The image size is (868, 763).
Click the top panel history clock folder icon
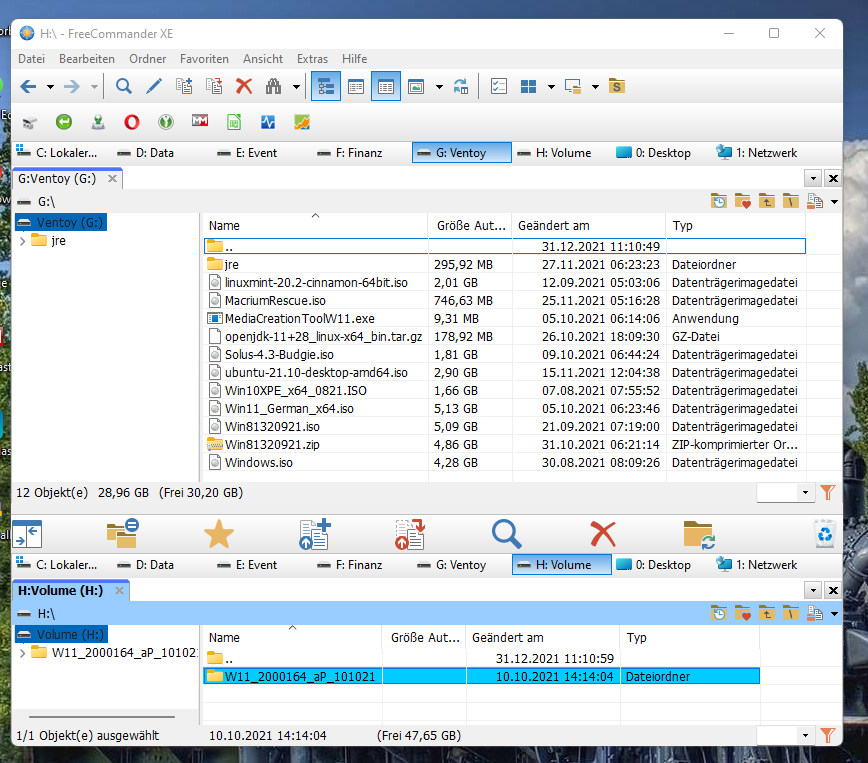tap(719, 201)
